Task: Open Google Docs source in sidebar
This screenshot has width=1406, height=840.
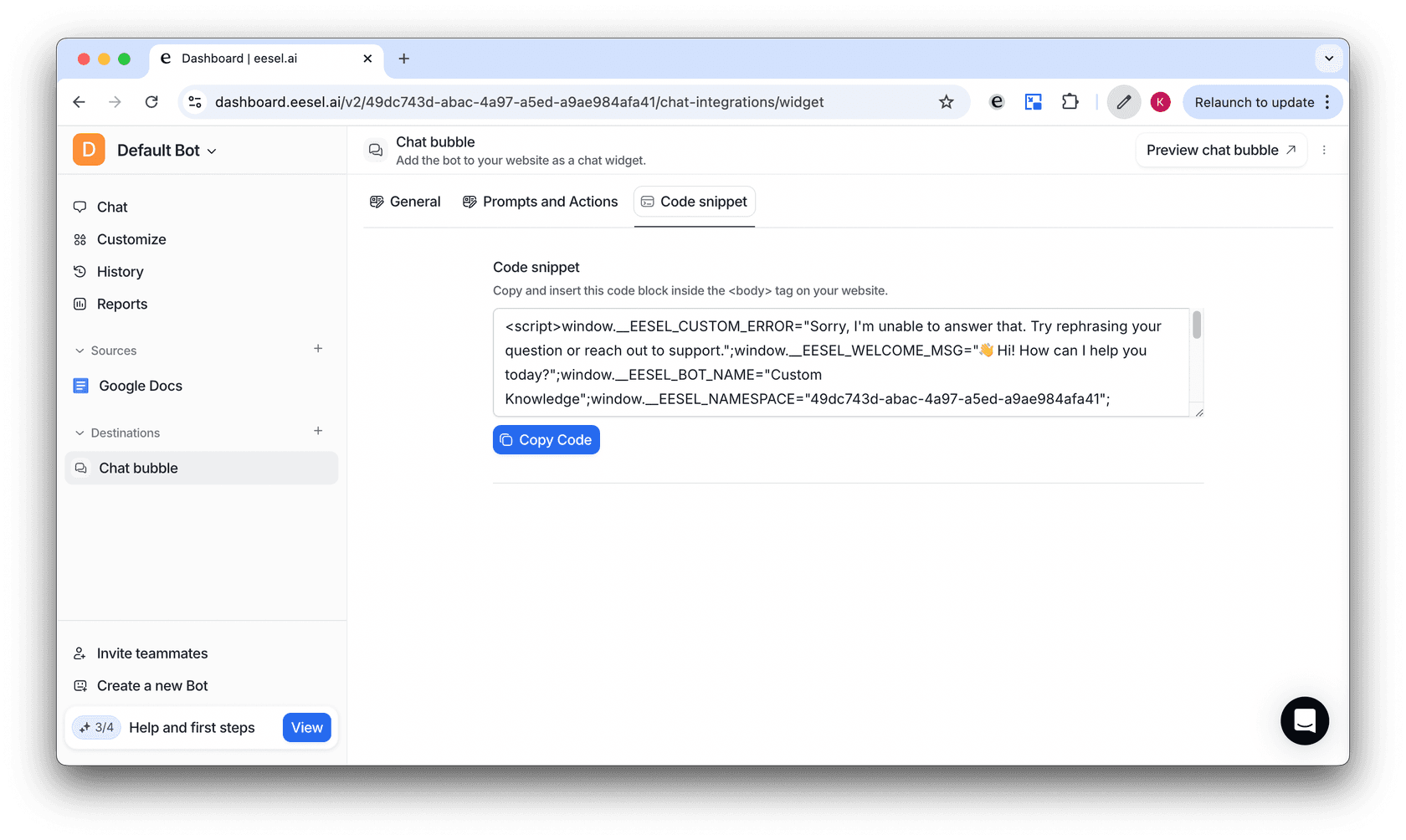Action: (140, 386)
